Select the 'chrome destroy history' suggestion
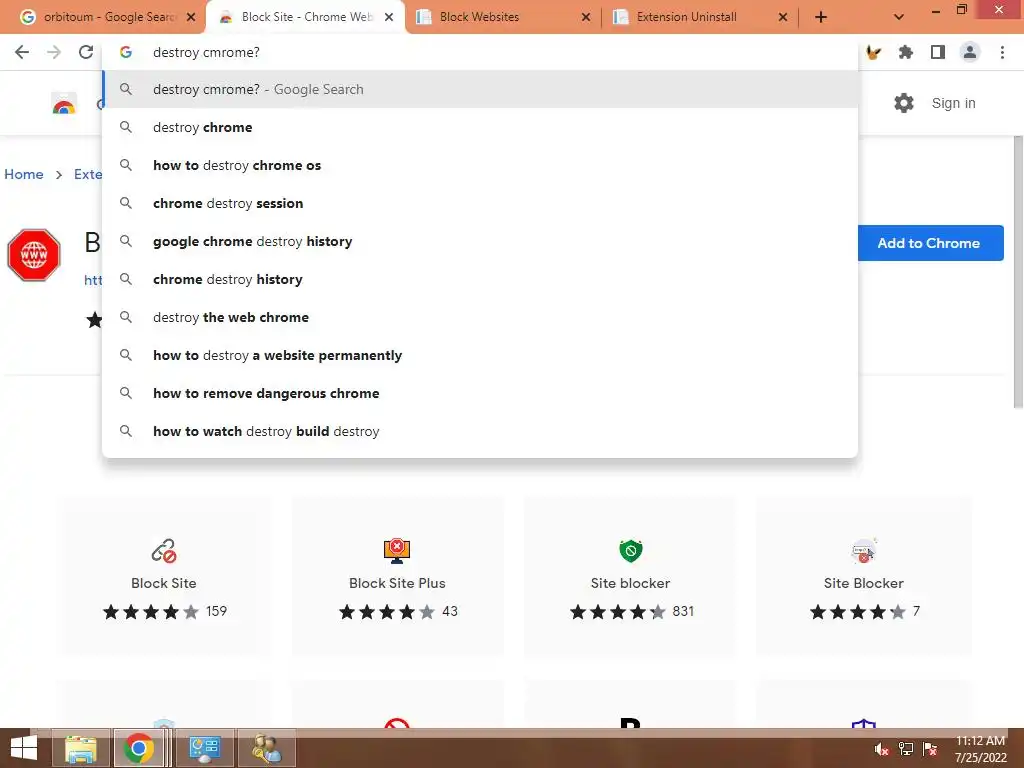This screenshot has width=1024, height=768. 480,279
